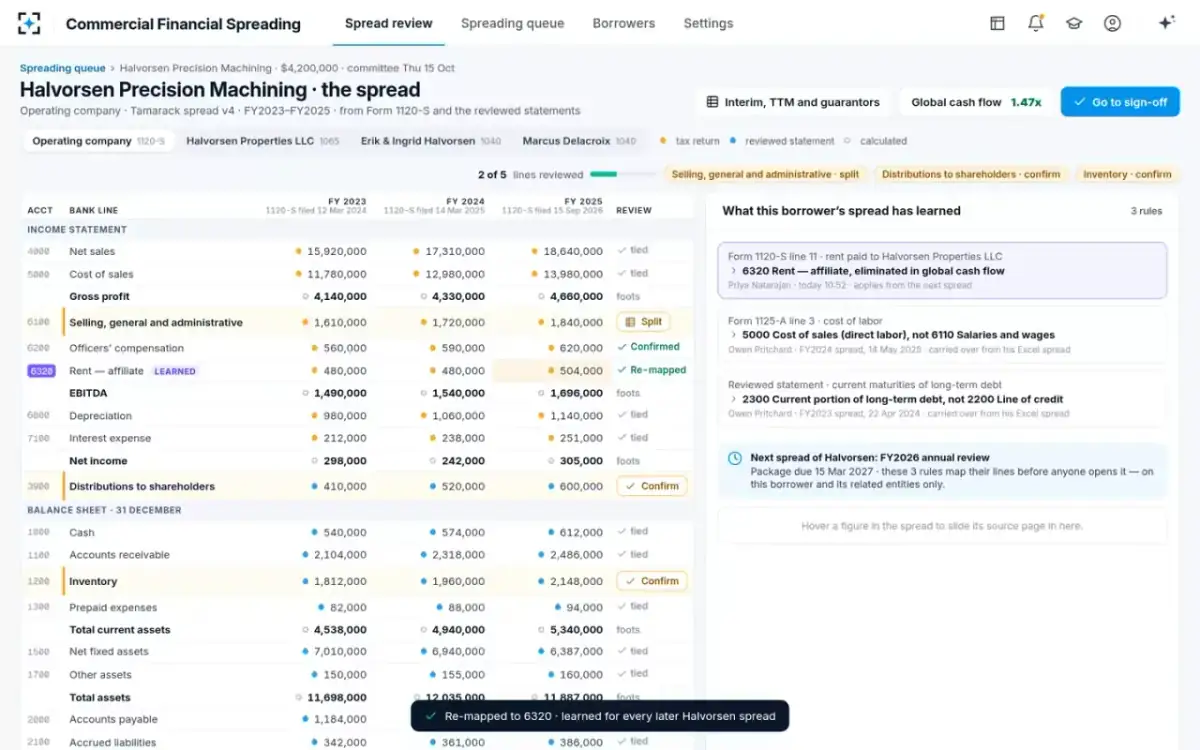
Task: Click the orange source dot beside 15,920,000
Action: (298, 251)
